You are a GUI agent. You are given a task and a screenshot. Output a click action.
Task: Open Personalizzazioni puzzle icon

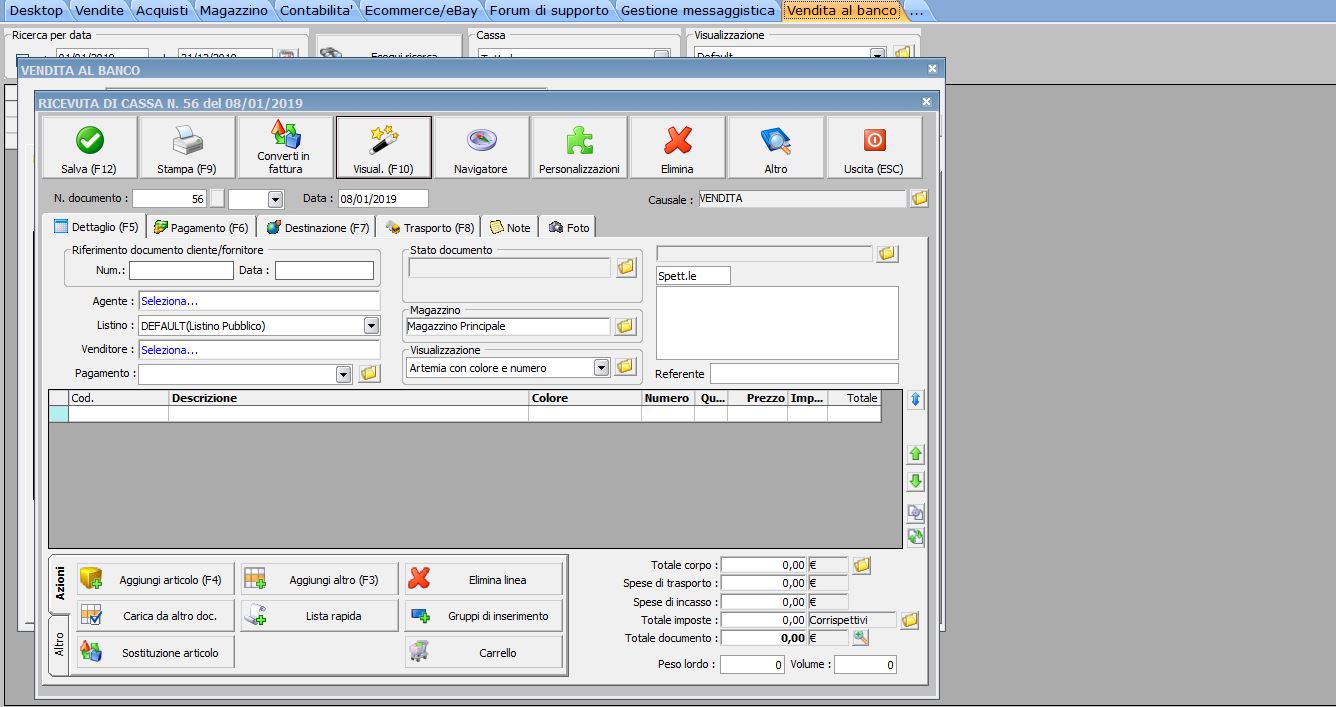(x=579, y=147)
